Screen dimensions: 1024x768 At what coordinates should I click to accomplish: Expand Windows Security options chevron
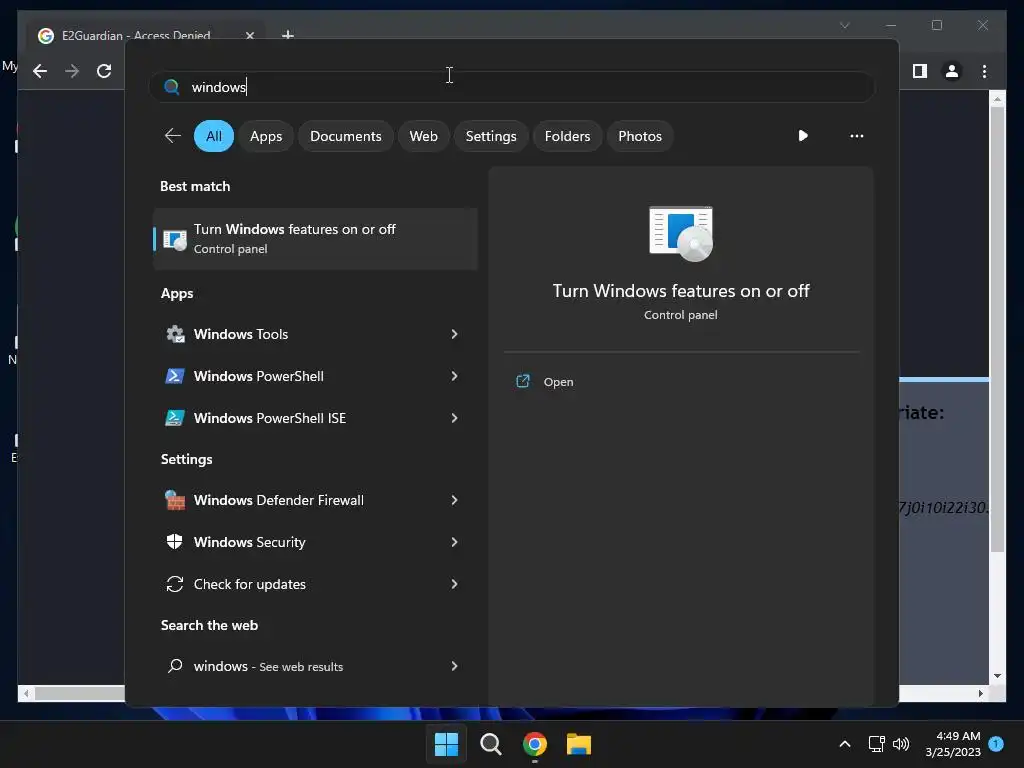point(455,542)
